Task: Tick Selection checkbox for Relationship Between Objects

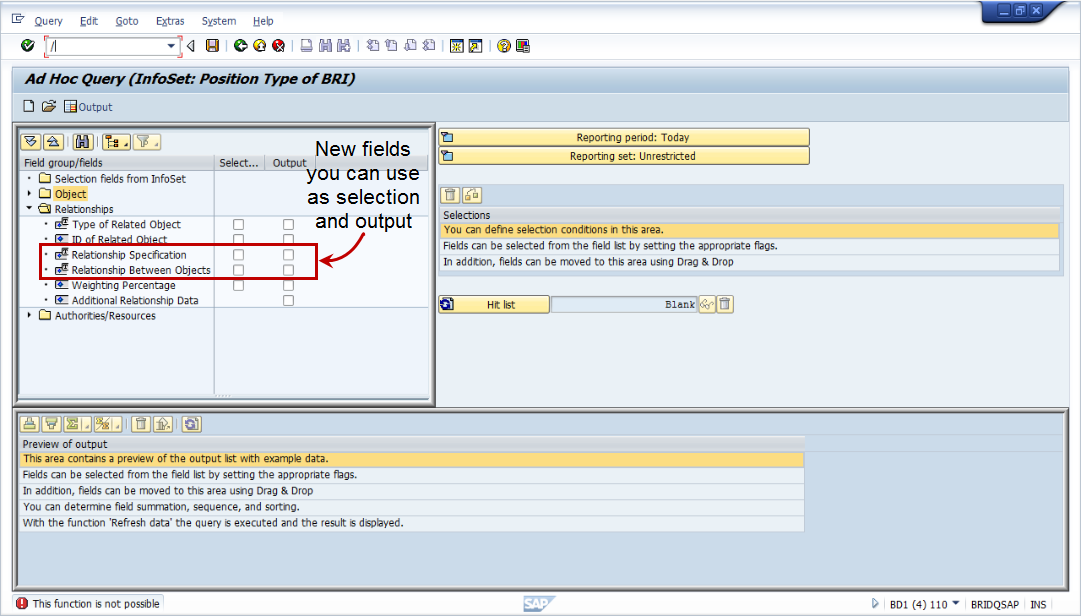Action: 239,270
